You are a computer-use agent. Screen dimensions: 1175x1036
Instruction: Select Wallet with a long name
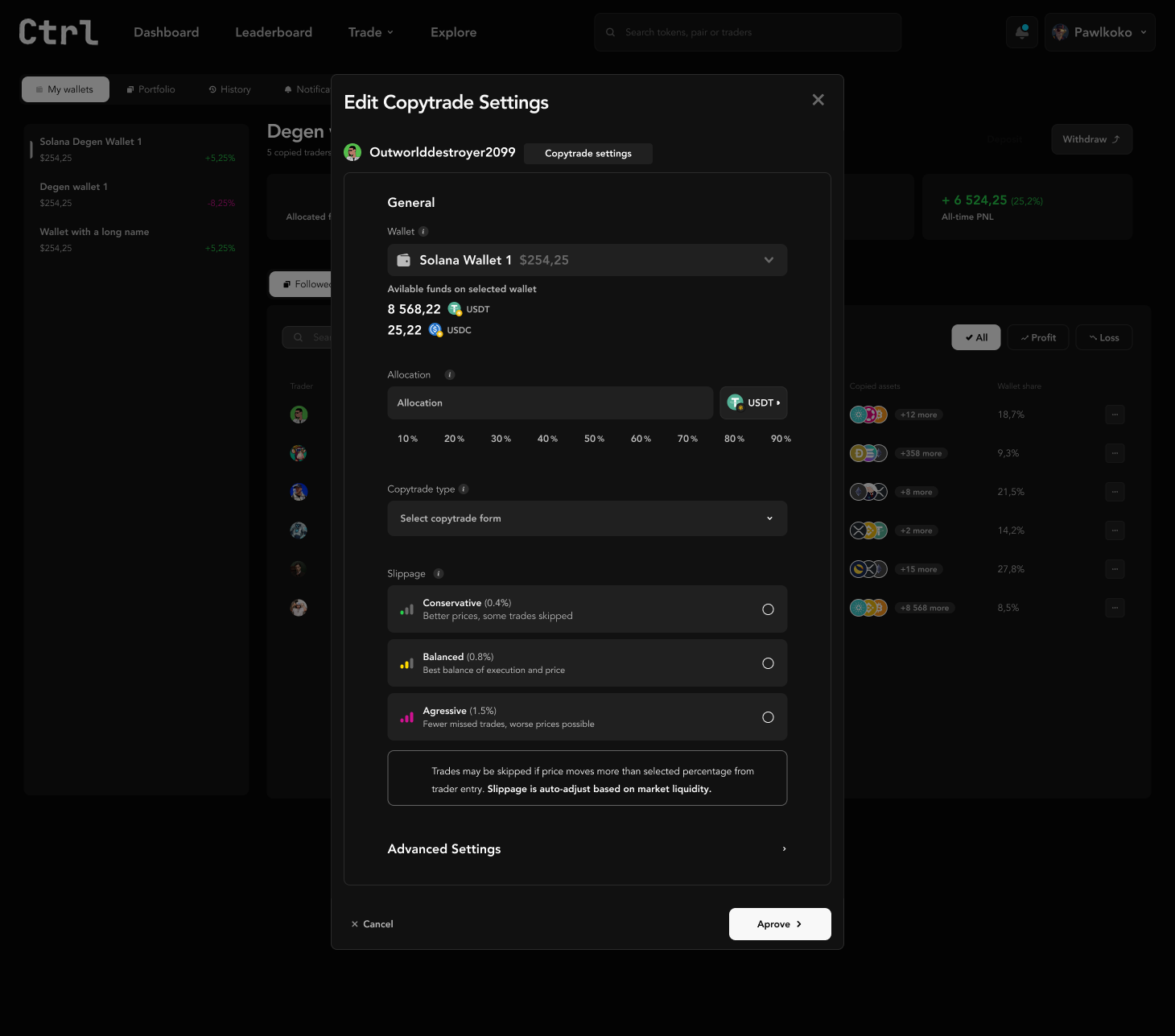[x=136, y=239]
